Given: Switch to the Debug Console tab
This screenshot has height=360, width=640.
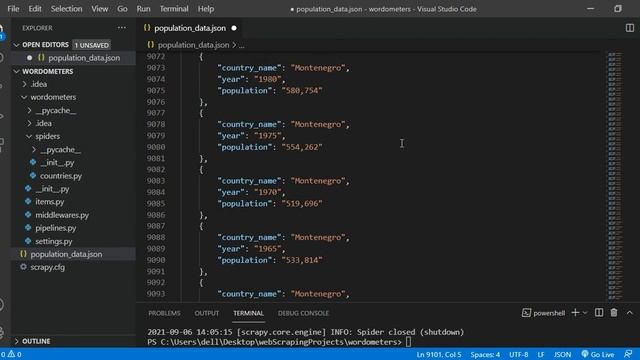Looking at the screenshot, I should click(303, 313).
